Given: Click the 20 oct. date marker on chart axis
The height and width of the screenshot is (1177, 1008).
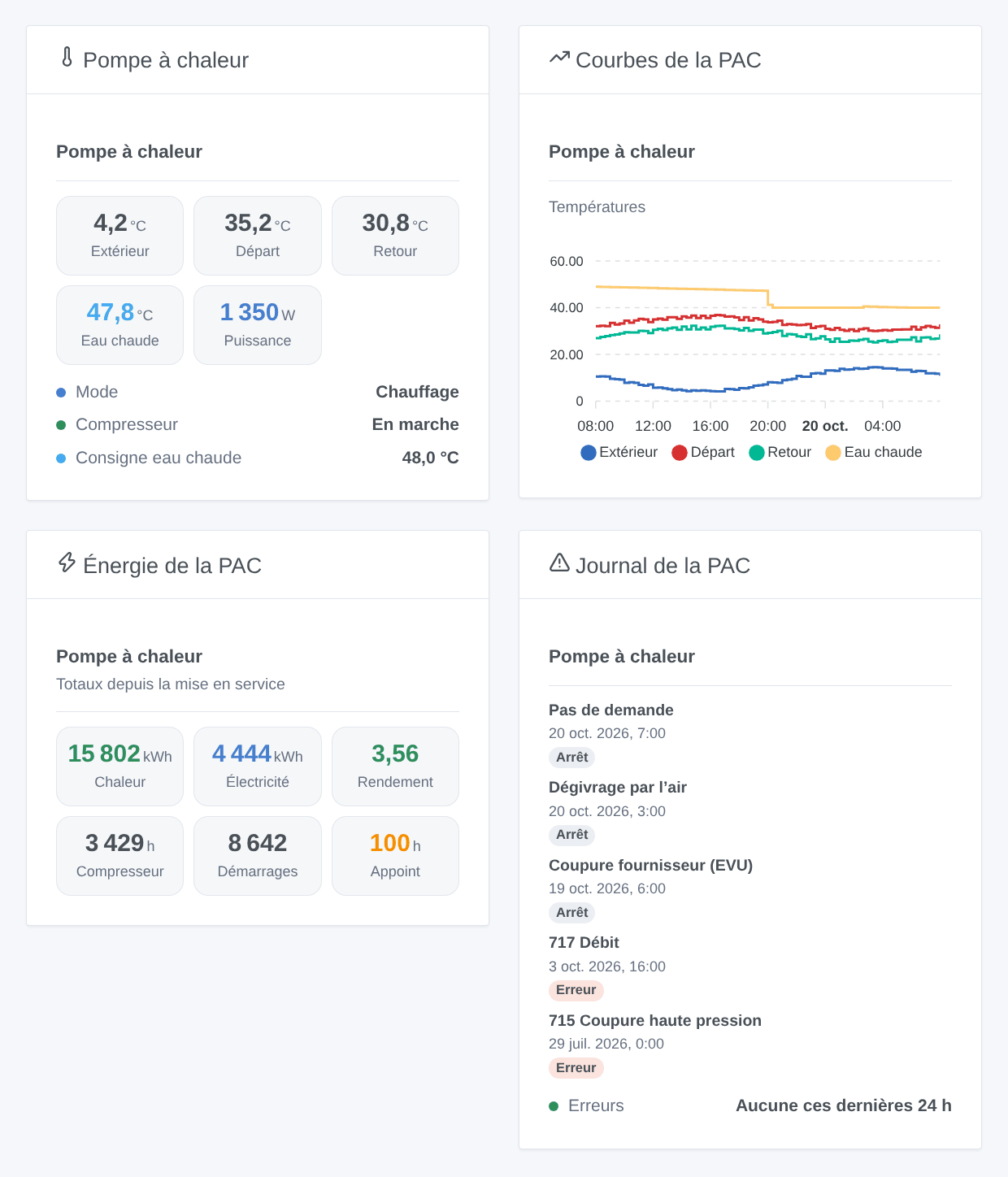Looking at the screenshot, I should pyautogui.click(x=825, y=426).
